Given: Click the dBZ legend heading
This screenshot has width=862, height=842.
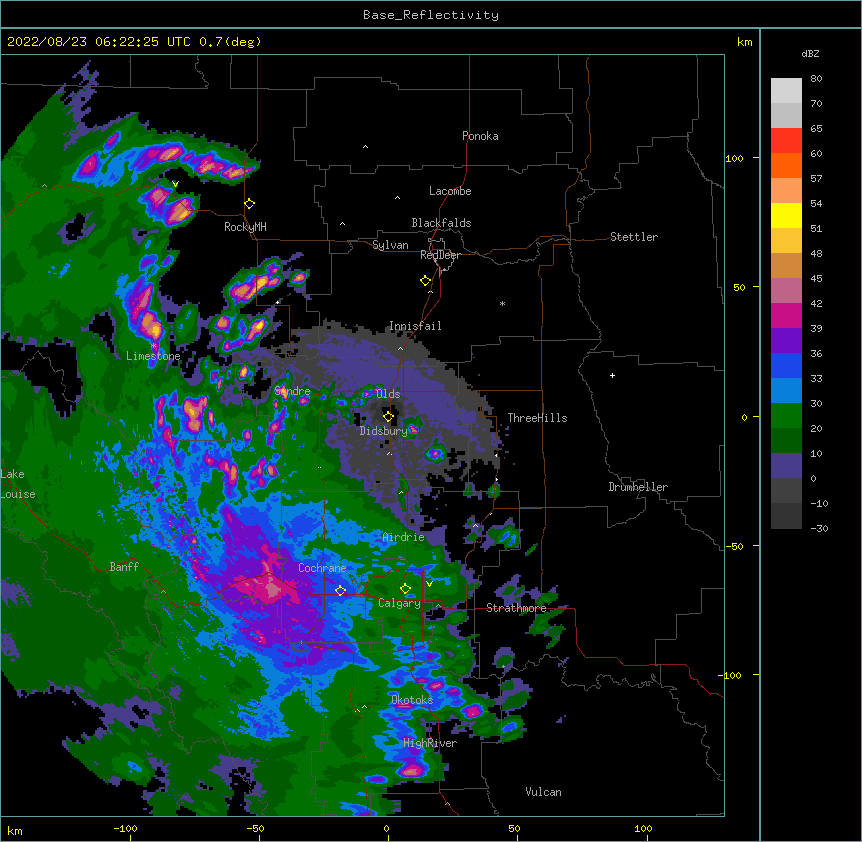Looking at the screenshot, I should click(810, 53).
